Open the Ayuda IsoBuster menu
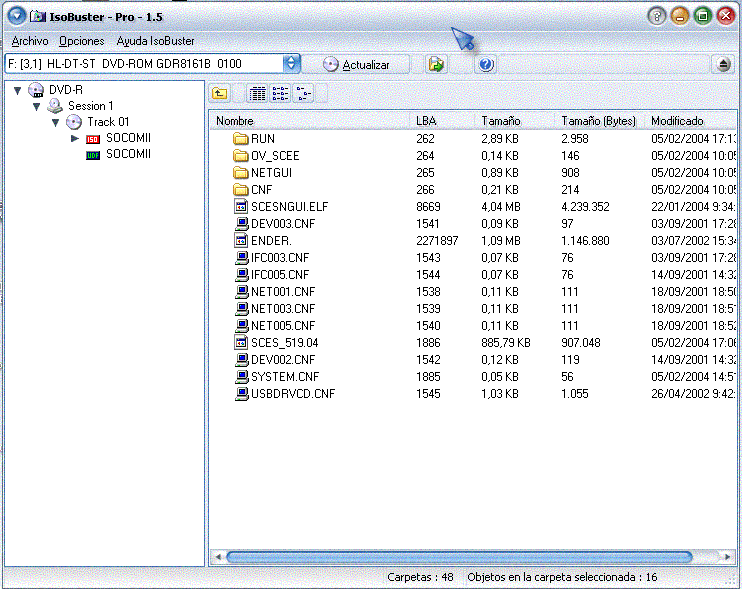 [x=155, y=41]
